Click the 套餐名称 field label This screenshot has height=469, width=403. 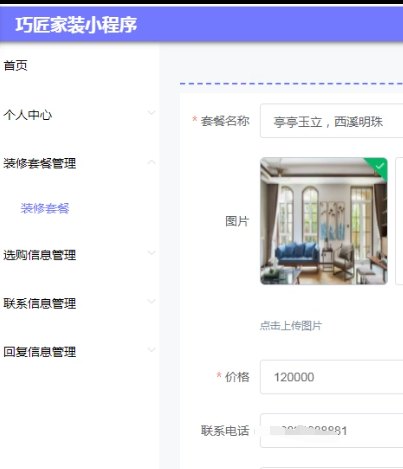pos(225,121)
